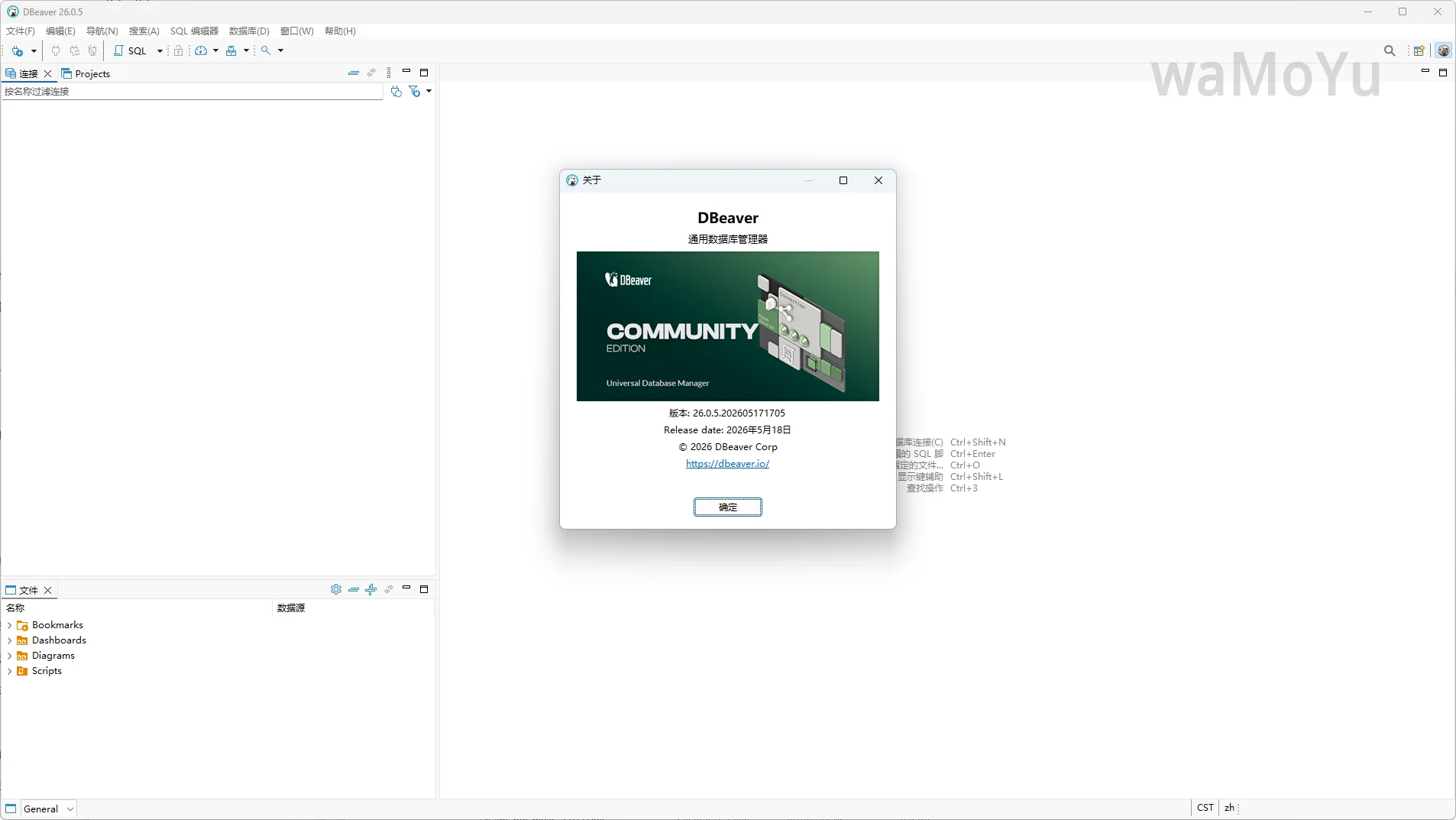Toggle link with editor in 文件 panel
Viewport: 1456px width, 820px height.
[x=389, y=590]
